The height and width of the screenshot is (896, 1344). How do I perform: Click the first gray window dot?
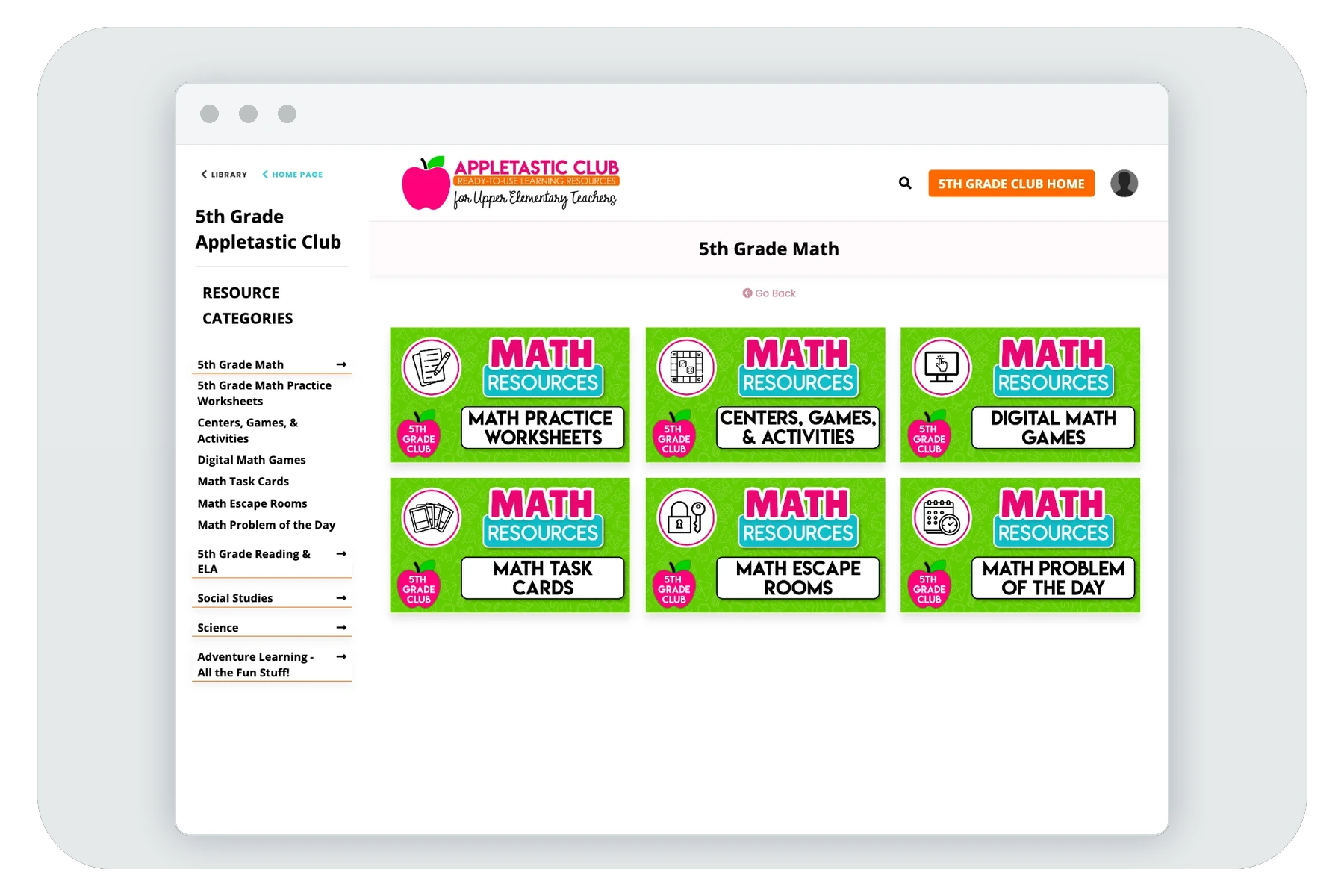point(210,113)
